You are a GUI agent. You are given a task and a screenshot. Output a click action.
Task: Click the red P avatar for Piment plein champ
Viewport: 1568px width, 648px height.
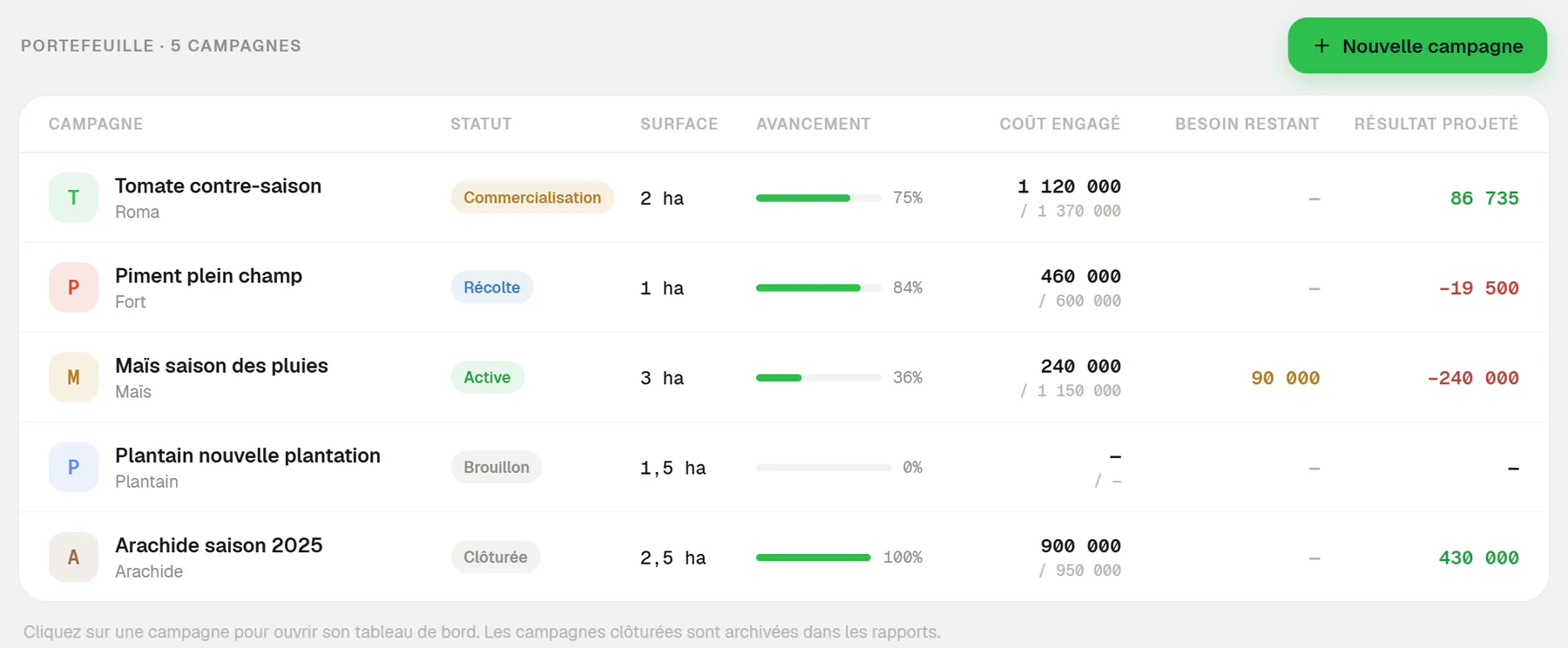[x=73, y=287]
